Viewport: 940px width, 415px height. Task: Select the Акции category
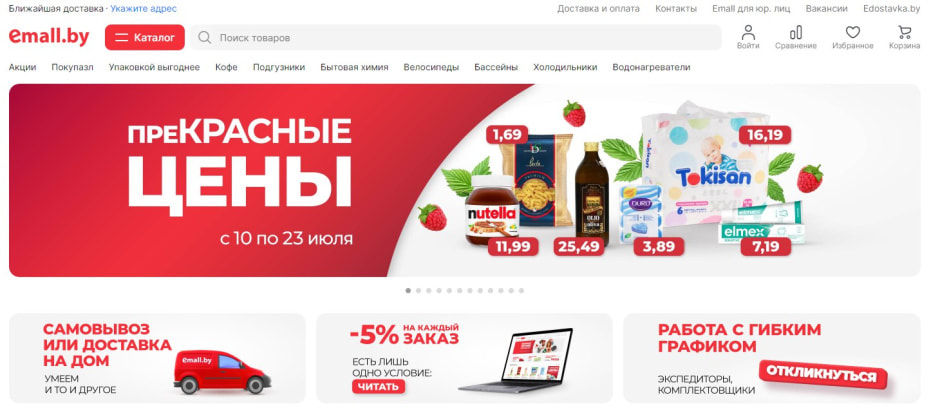22,67
